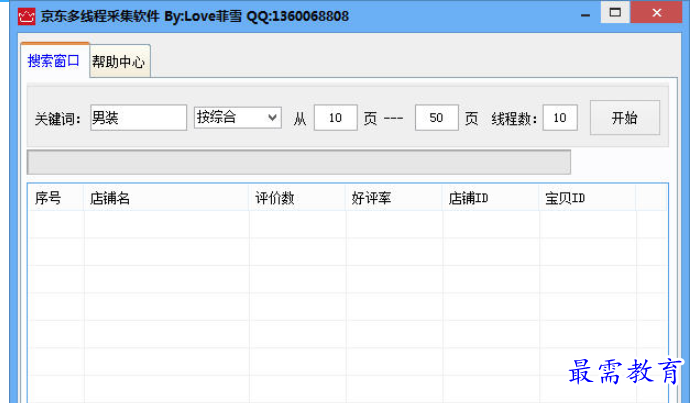The image size is (690, 403).
Task: Focus the 关键词 input containing 男装
Action: [139, 117]
